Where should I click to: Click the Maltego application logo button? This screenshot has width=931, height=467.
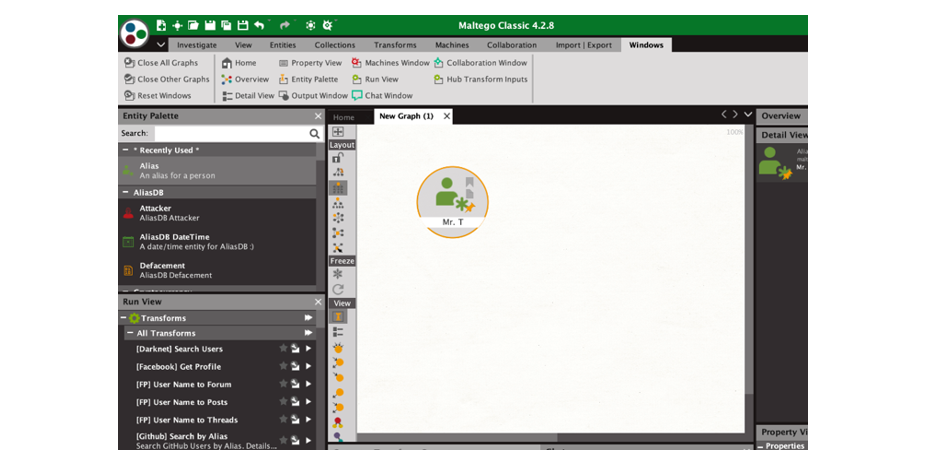(x=134, y=34)
